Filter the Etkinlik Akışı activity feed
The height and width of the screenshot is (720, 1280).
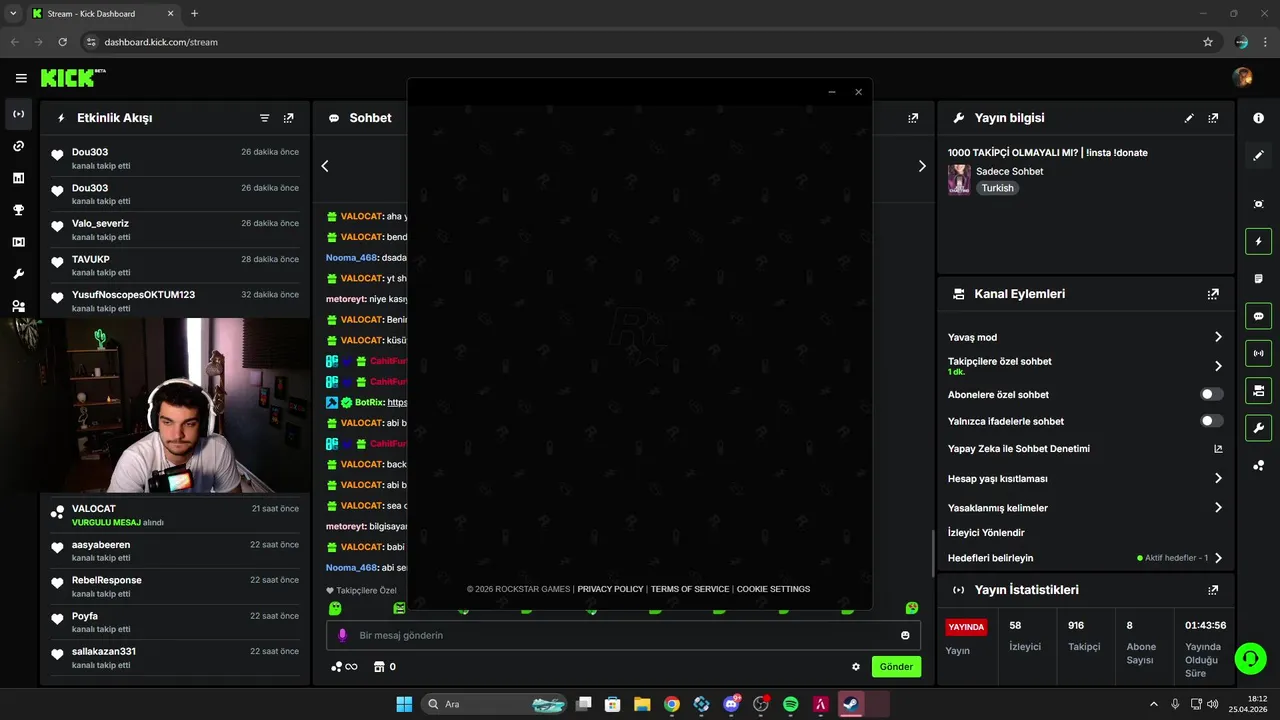coord(264,118)
